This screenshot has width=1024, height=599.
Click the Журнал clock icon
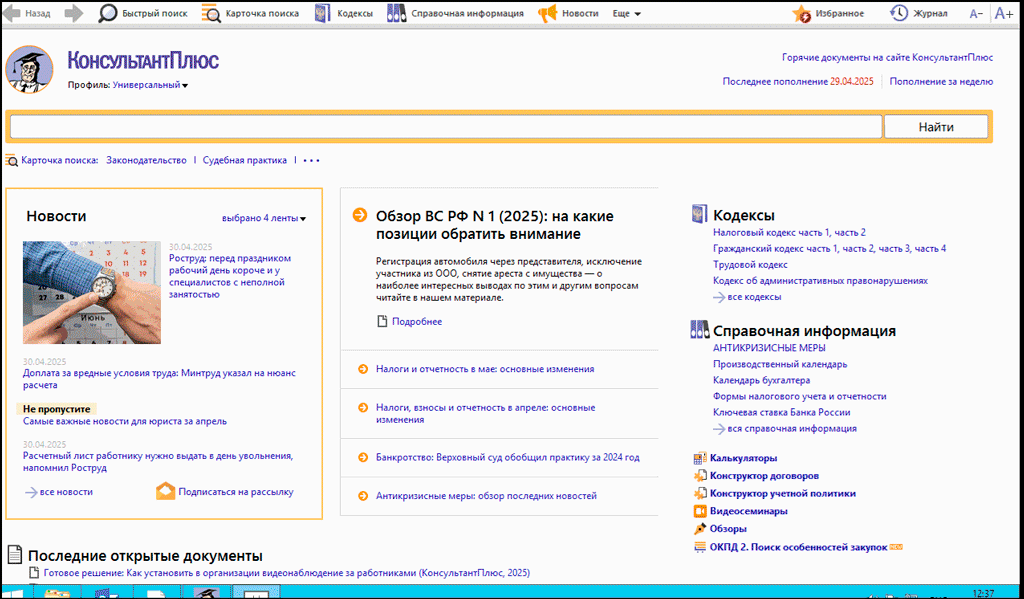899,13
